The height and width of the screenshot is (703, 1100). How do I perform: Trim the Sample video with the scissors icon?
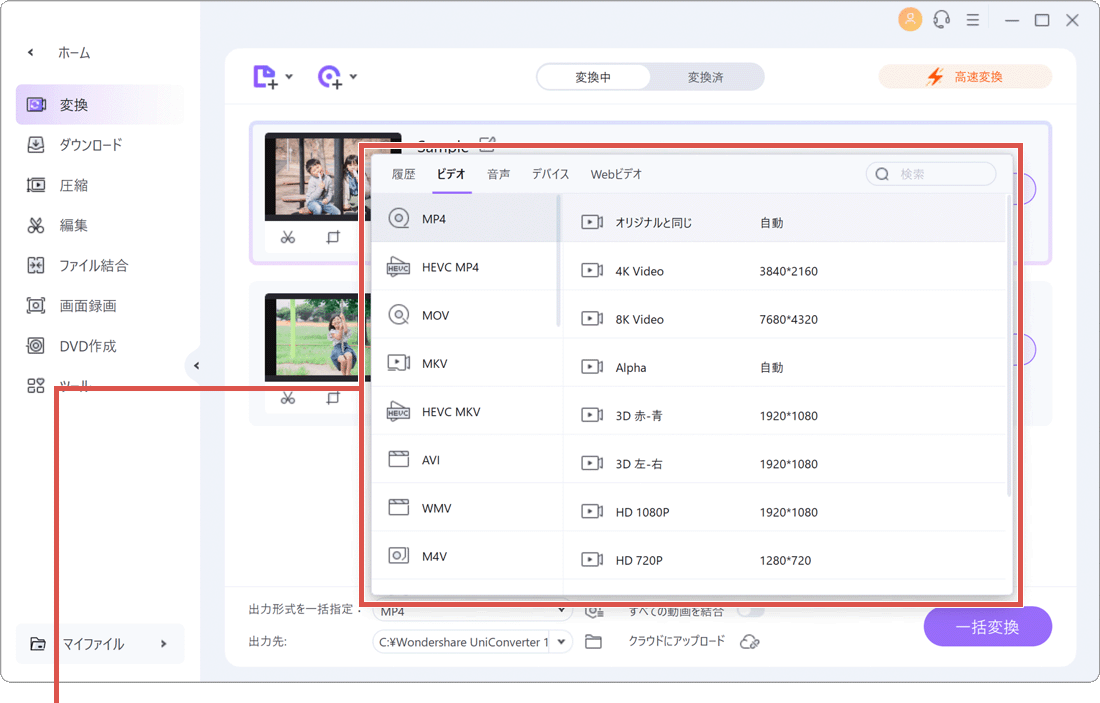pyautogui.click(x=288, y=237)
